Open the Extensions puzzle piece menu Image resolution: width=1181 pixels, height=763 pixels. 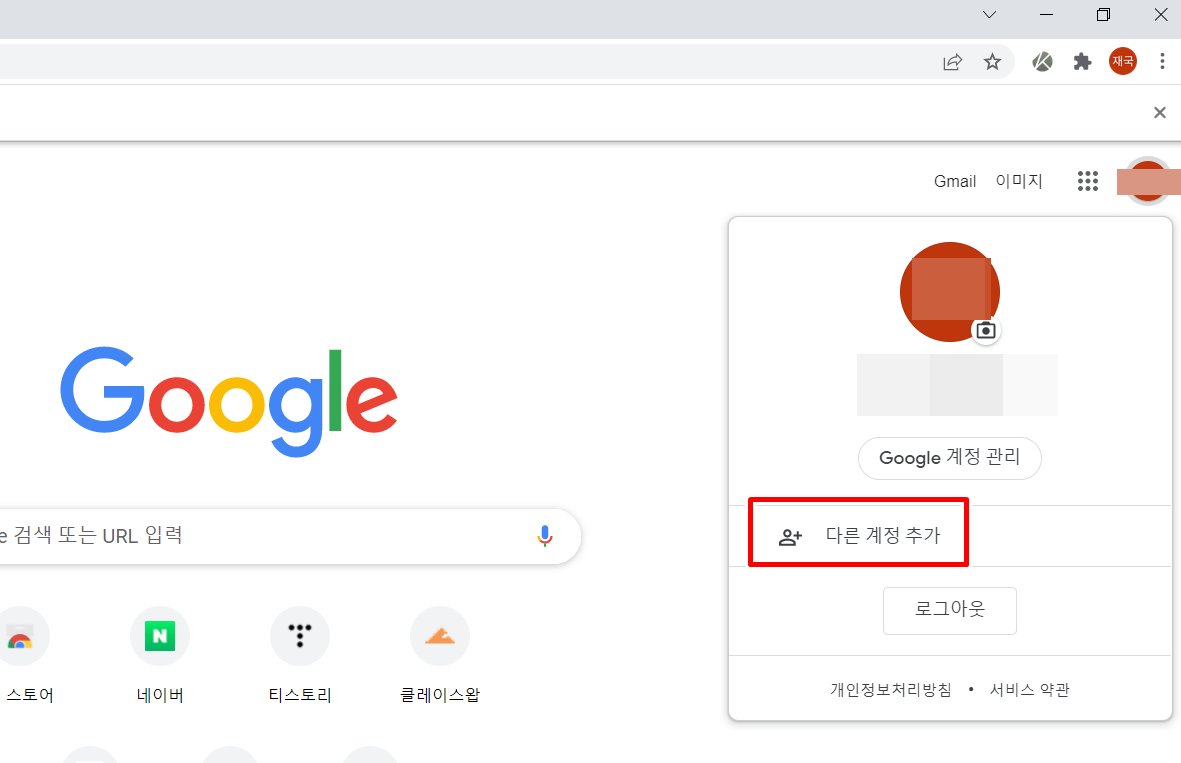click(1082, 62)
